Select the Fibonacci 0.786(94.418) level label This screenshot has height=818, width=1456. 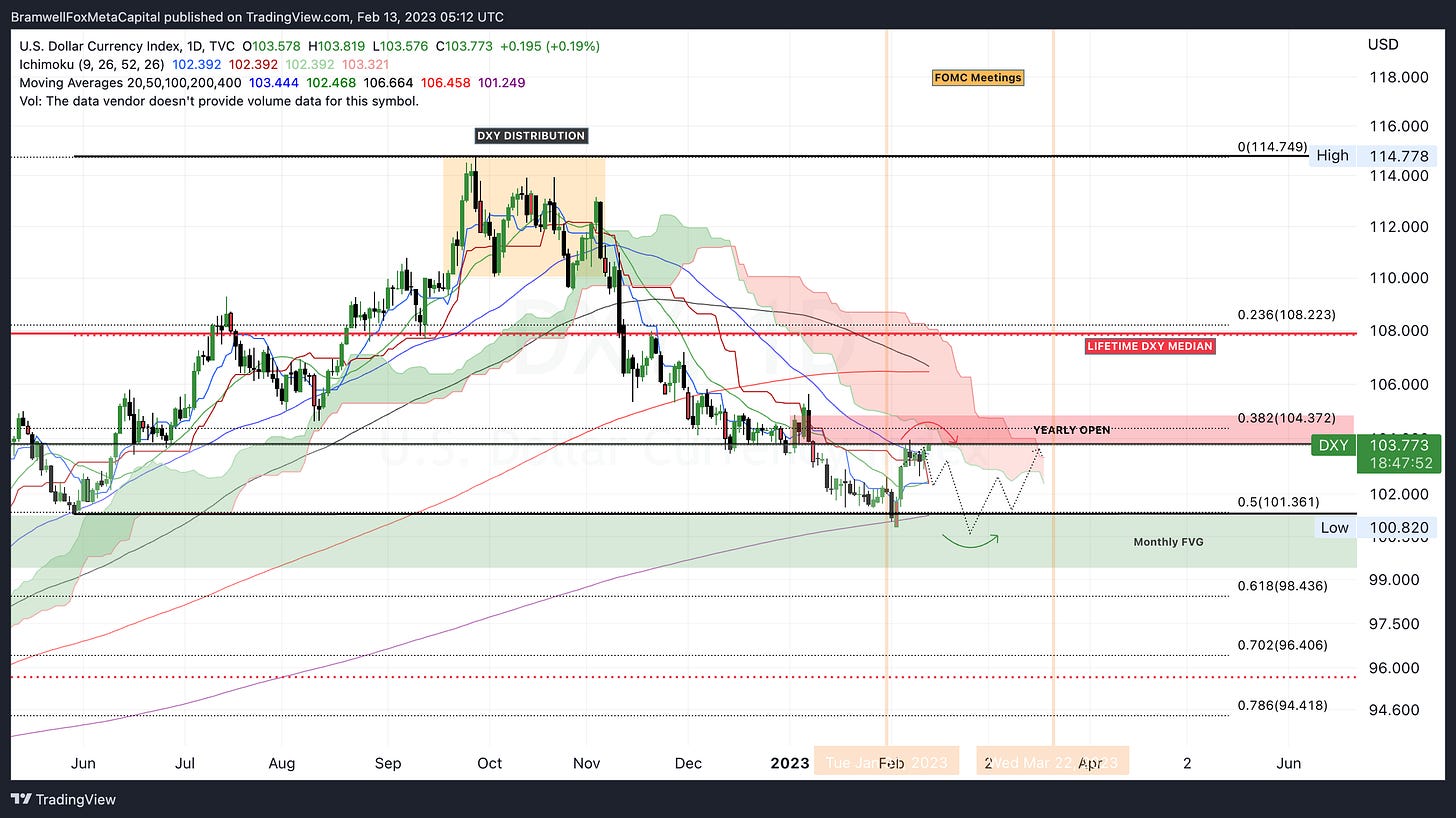coord(1282,705)
